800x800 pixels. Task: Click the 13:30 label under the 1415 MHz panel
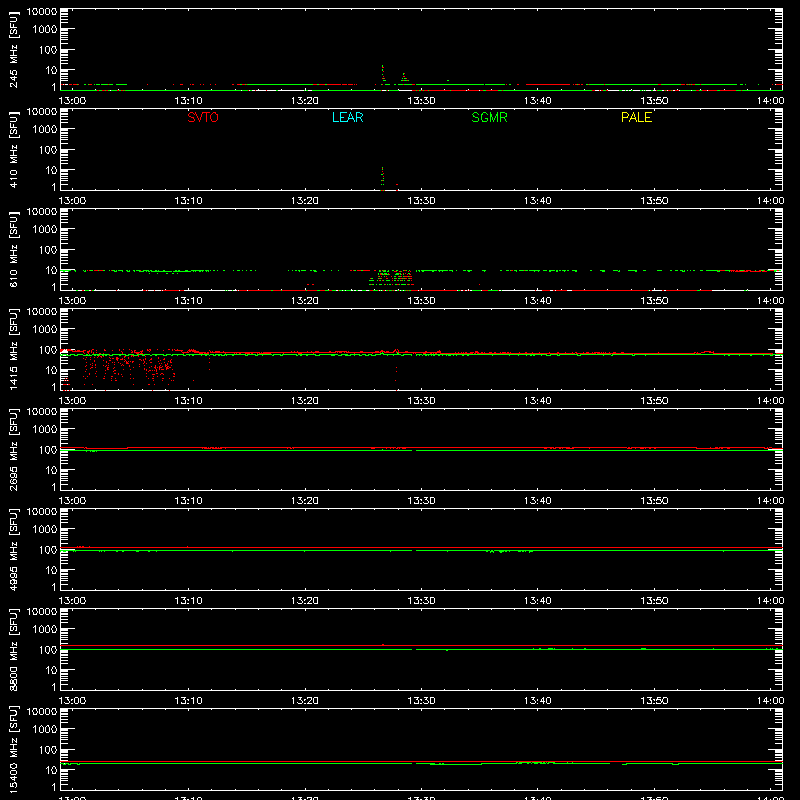pos(421,401)
